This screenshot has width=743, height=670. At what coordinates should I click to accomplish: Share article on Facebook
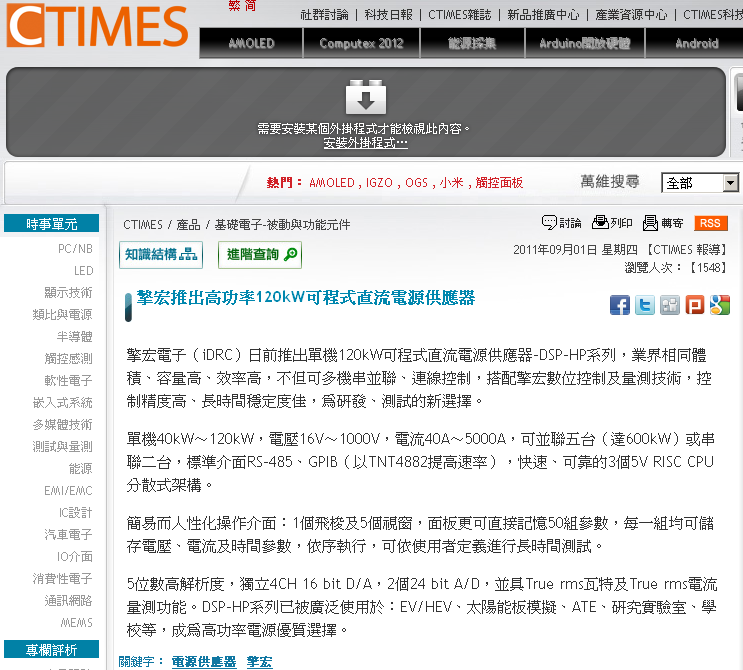(619, 305)
